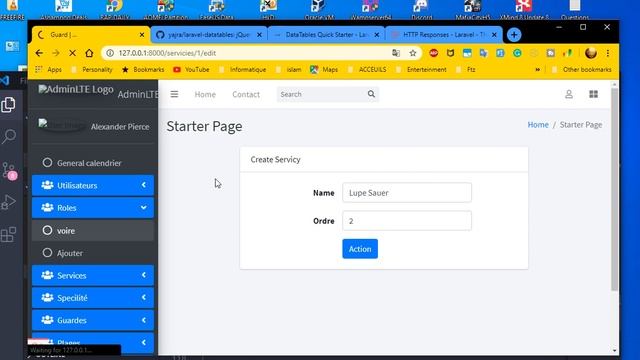Open the Chrome three-dot menu
The height and width of the screenshot is (360, 640).
point(608,53)
